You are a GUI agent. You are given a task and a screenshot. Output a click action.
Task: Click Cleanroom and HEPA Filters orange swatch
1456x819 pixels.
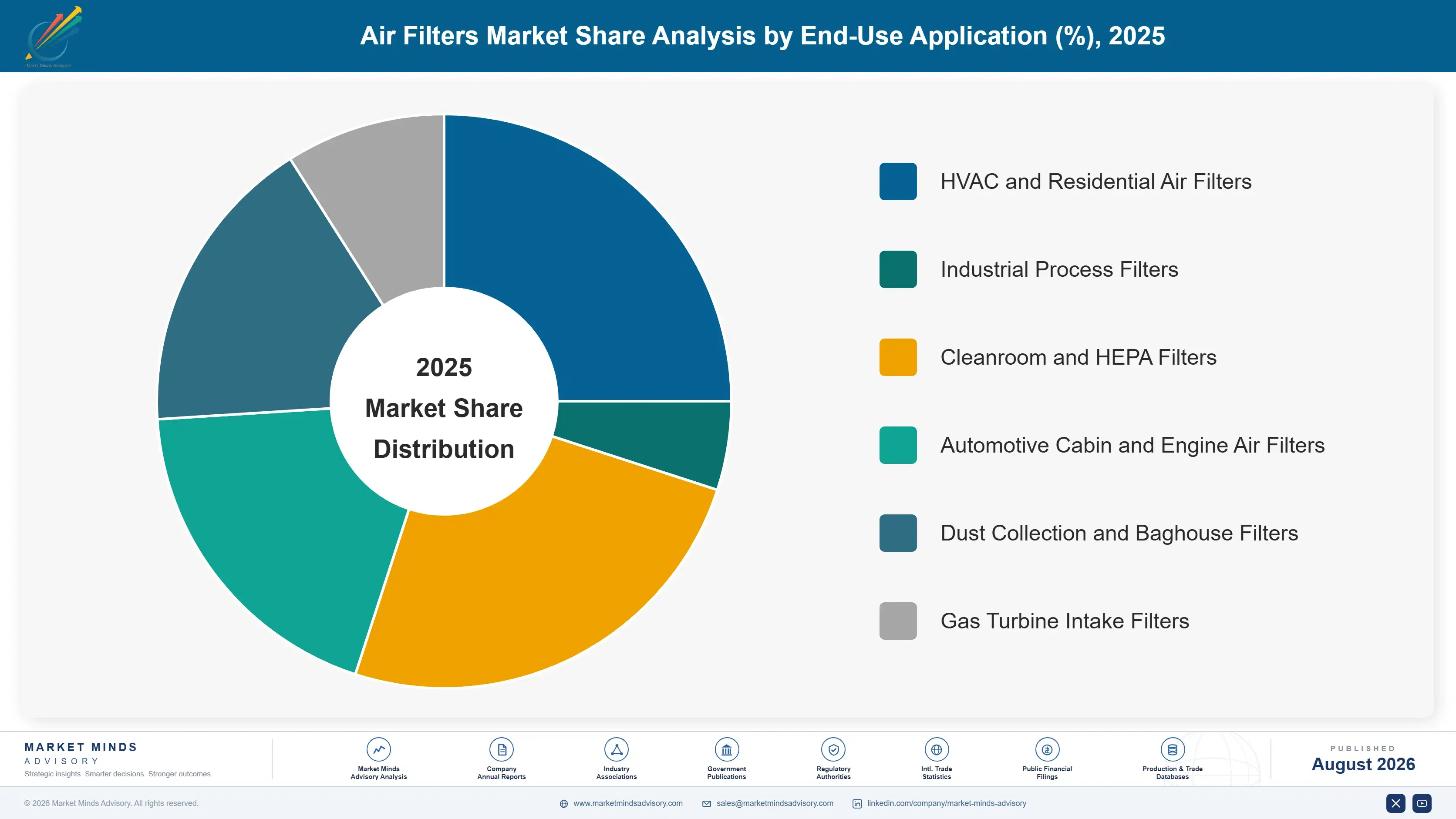coord(897,357)
